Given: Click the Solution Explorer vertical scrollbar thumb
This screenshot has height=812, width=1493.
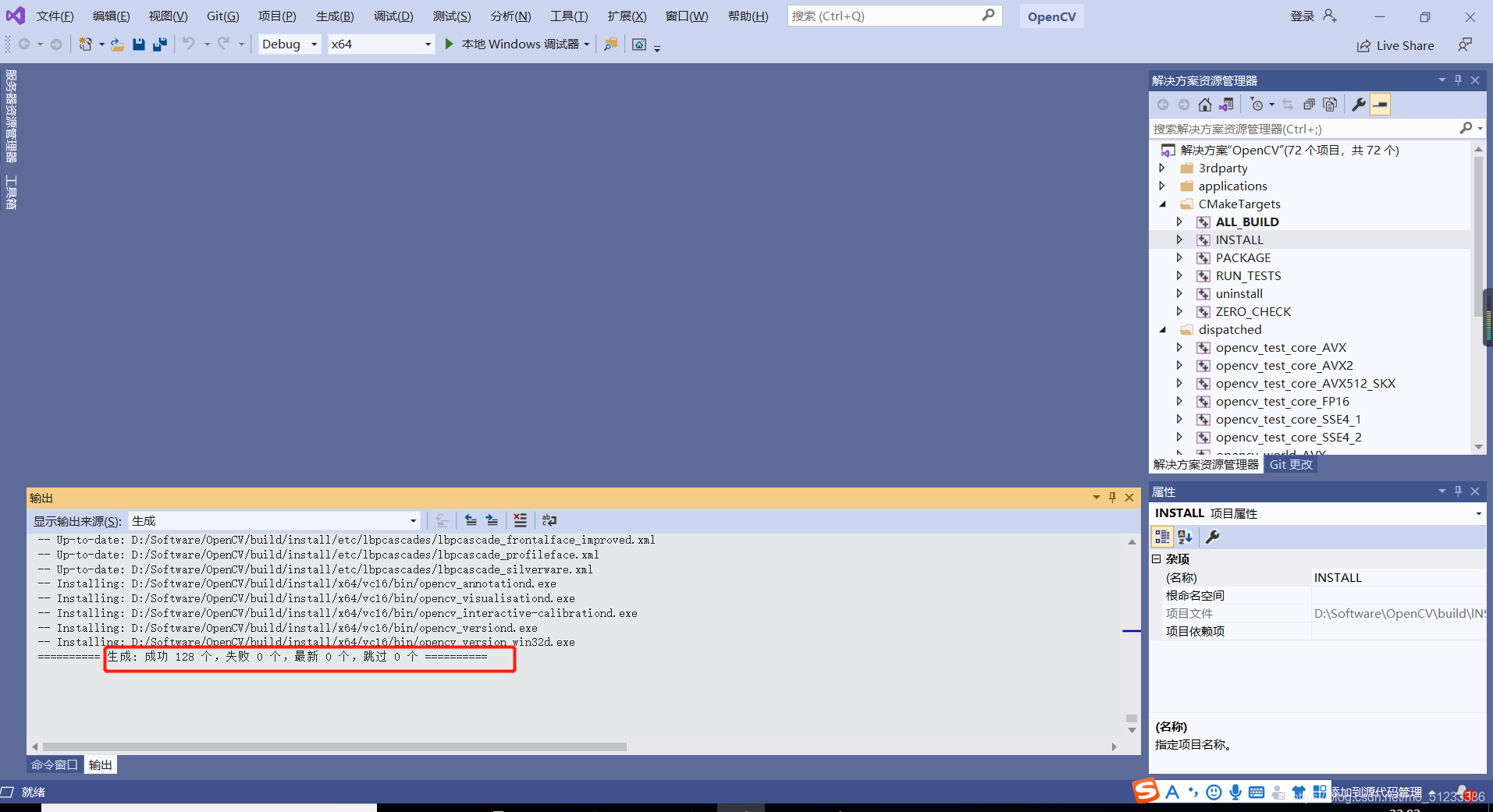Looking at the screenshot, I should [1478, 236].
